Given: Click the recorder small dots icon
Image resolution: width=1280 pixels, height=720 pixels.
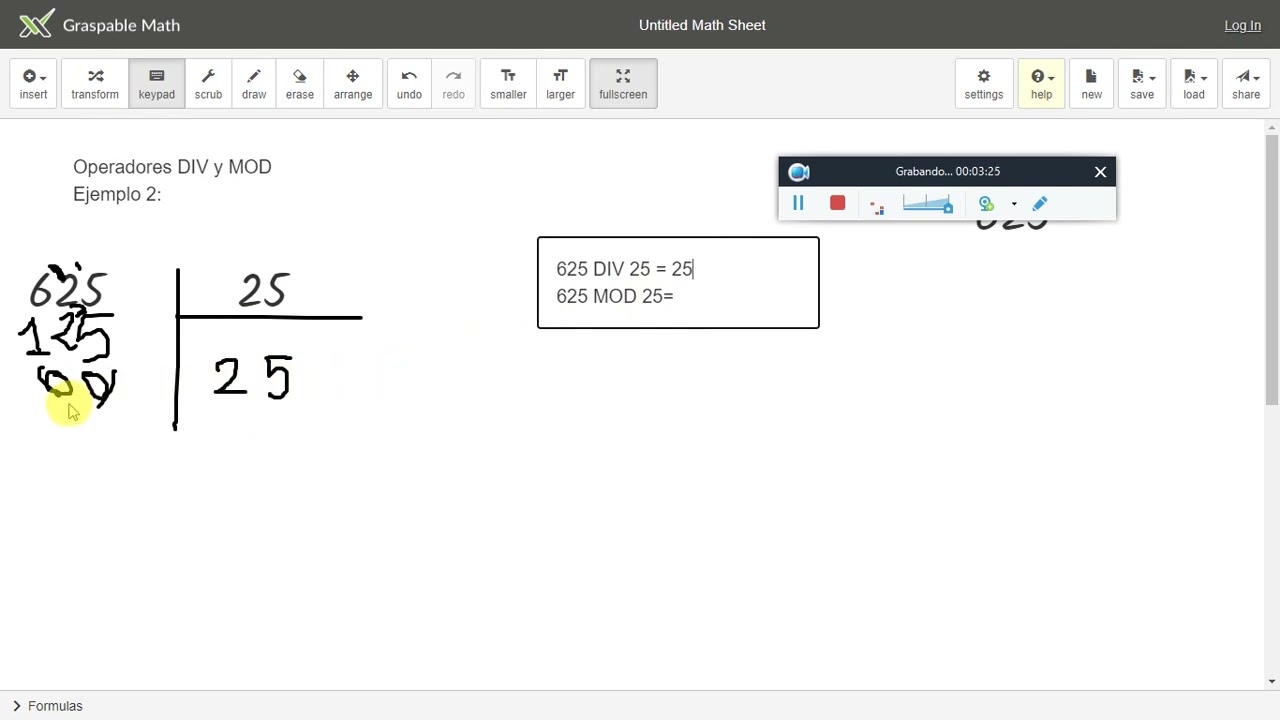Looking at the screenshot, I should point(877,207).
